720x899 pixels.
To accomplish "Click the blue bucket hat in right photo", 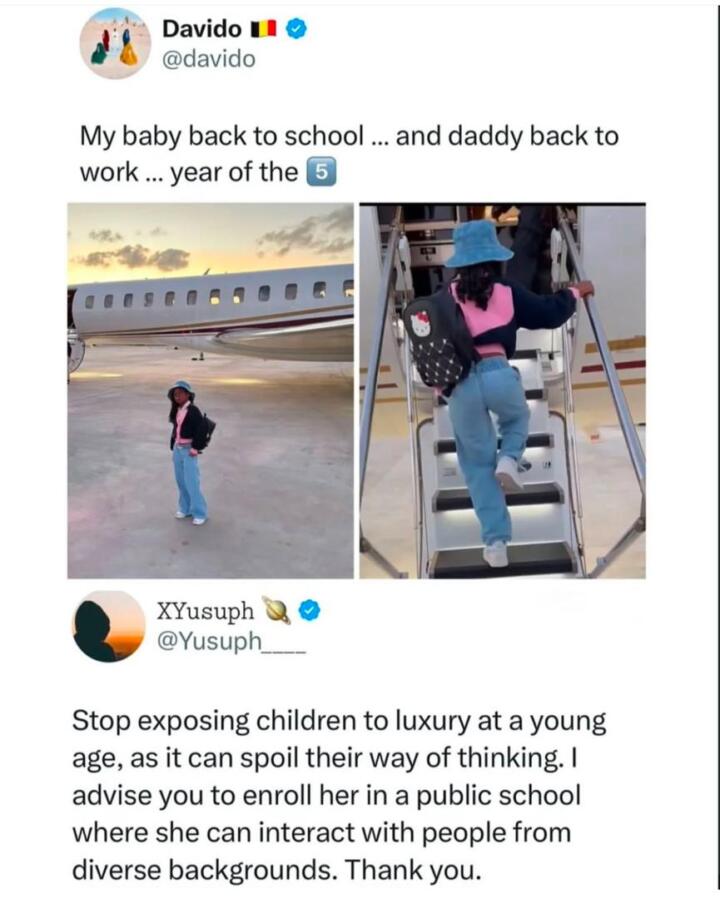I will pyautogui.click(x=479, y=245).
